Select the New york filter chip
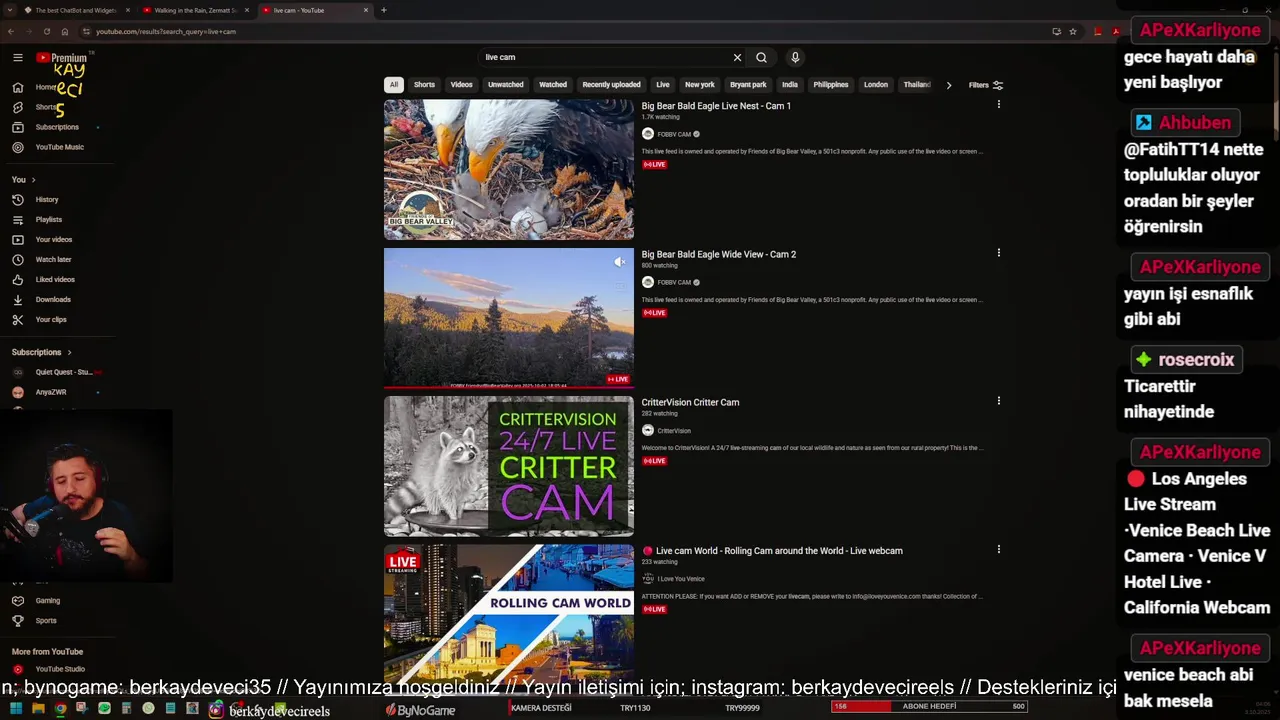Screen dimensions: 1280x720 point(700,85)
